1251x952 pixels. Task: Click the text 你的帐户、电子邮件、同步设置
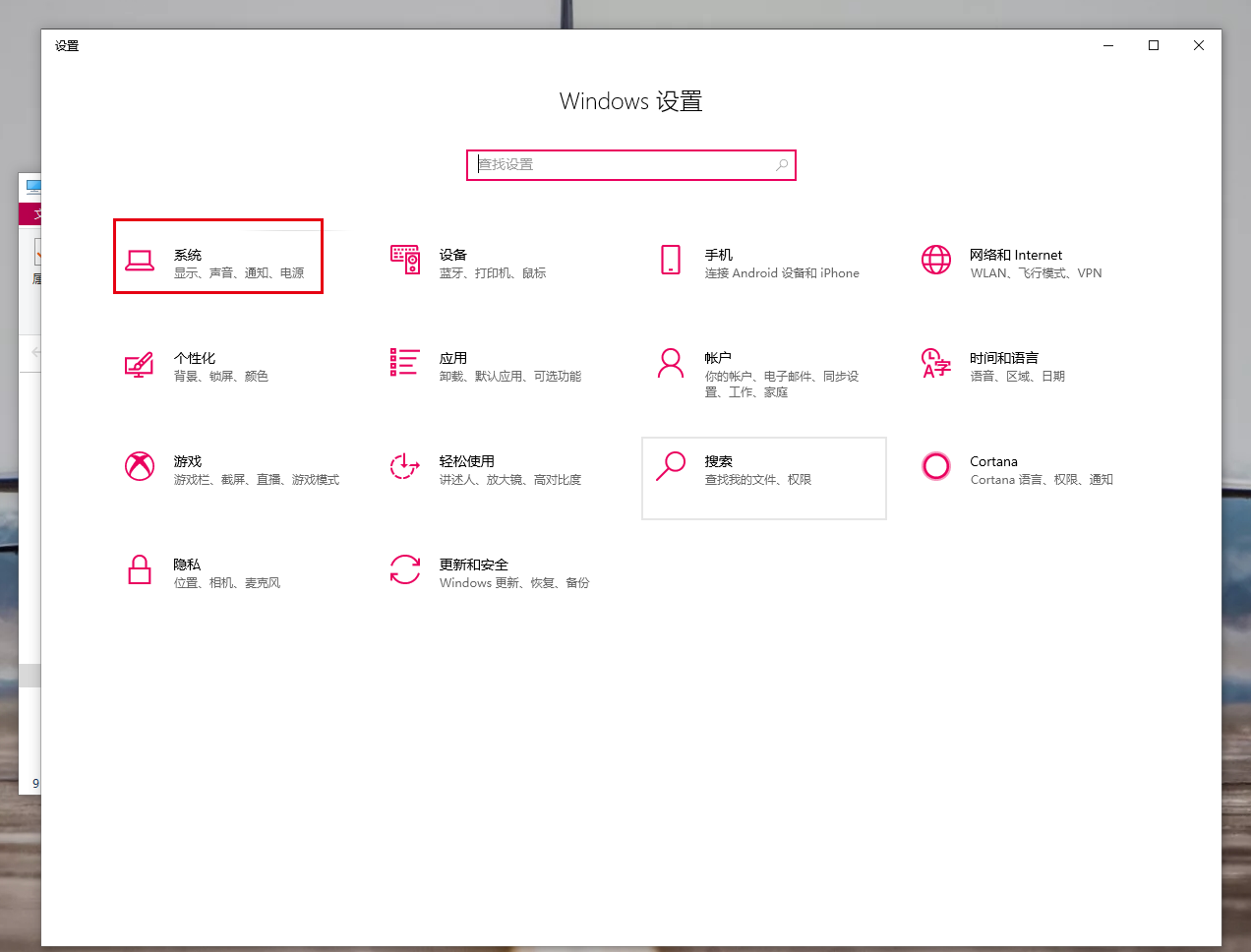782,385
